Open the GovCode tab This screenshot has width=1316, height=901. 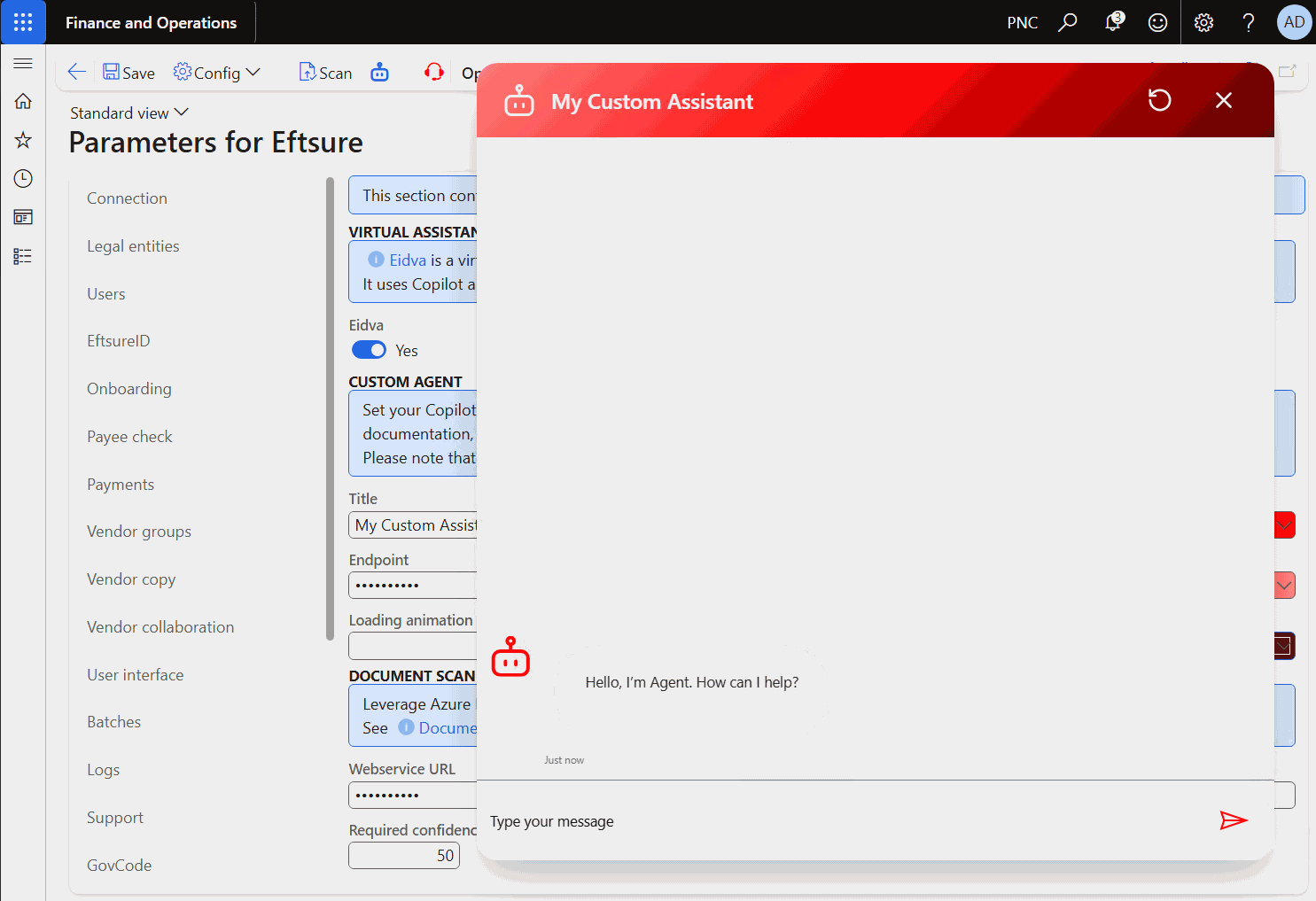119,866
